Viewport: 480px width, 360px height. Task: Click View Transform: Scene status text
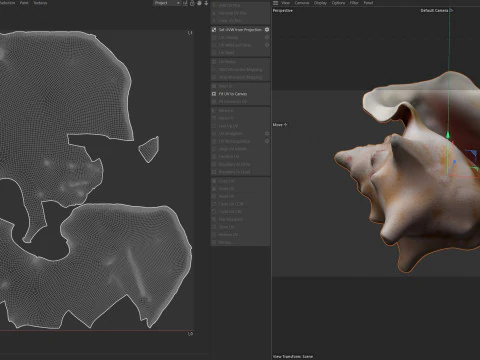(x=293, y=356)
